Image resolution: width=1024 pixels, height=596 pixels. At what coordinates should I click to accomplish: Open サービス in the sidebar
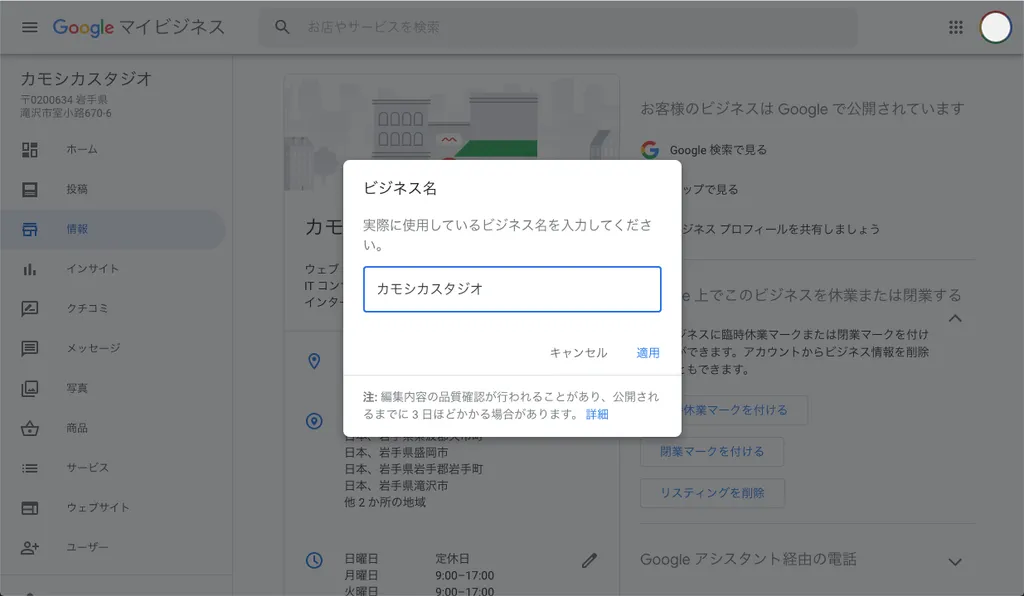click(x=112, y=468)
